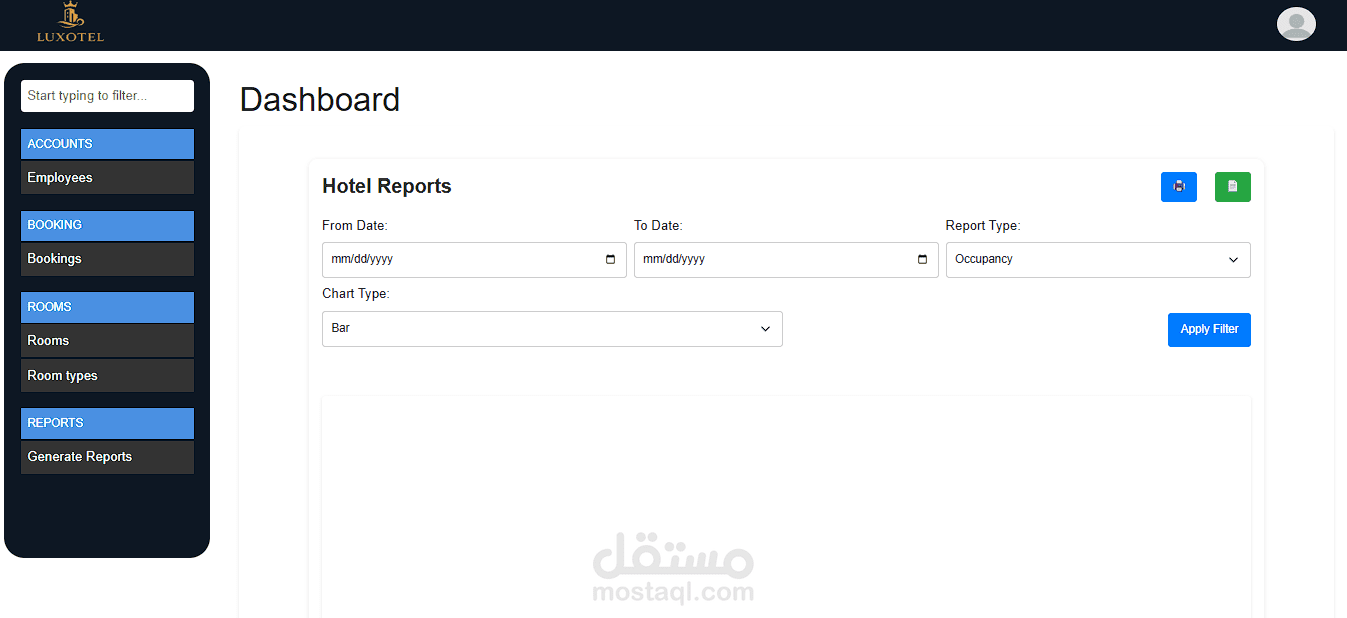Select the ROOMS section header
This screenshot has width=1347, height=618.
(x=107, y=307)
